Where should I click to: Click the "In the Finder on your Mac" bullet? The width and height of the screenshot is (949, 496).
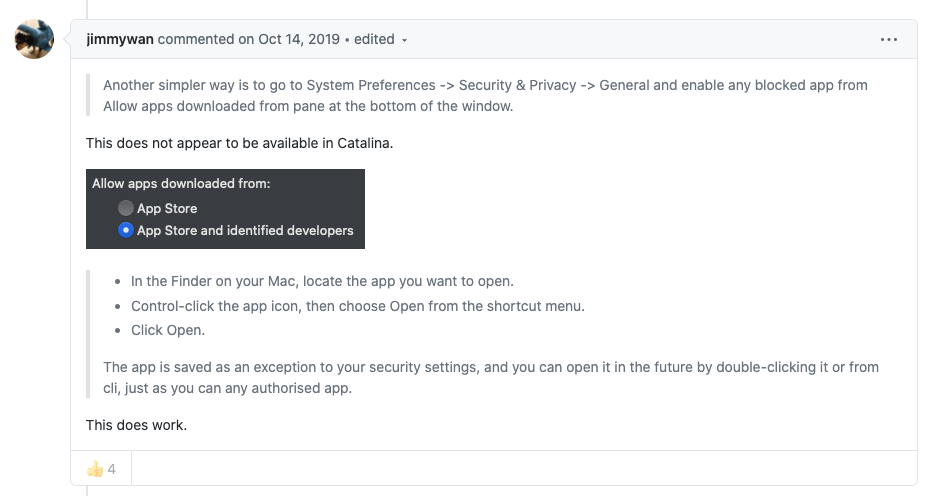click(322, 281)
